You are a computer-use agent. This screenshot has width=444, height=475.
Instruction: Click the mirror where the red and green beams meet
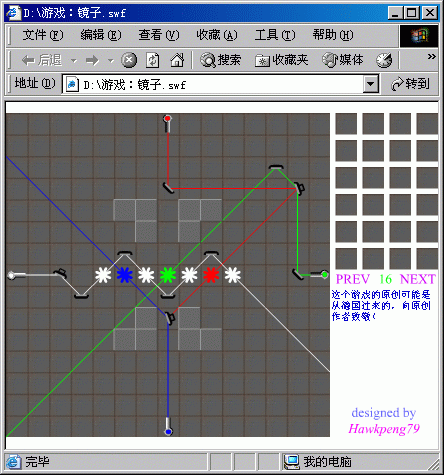(x=300, y=189)
